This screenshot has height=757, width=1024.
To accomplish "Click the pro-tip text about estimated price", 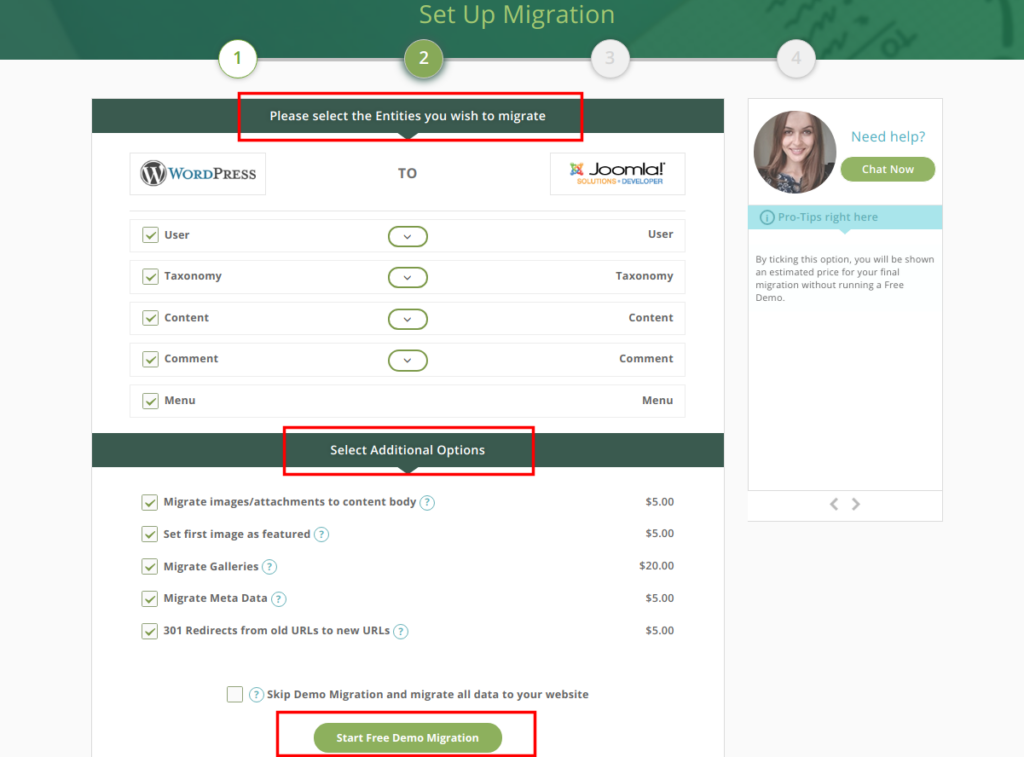I will click(844, 278).
